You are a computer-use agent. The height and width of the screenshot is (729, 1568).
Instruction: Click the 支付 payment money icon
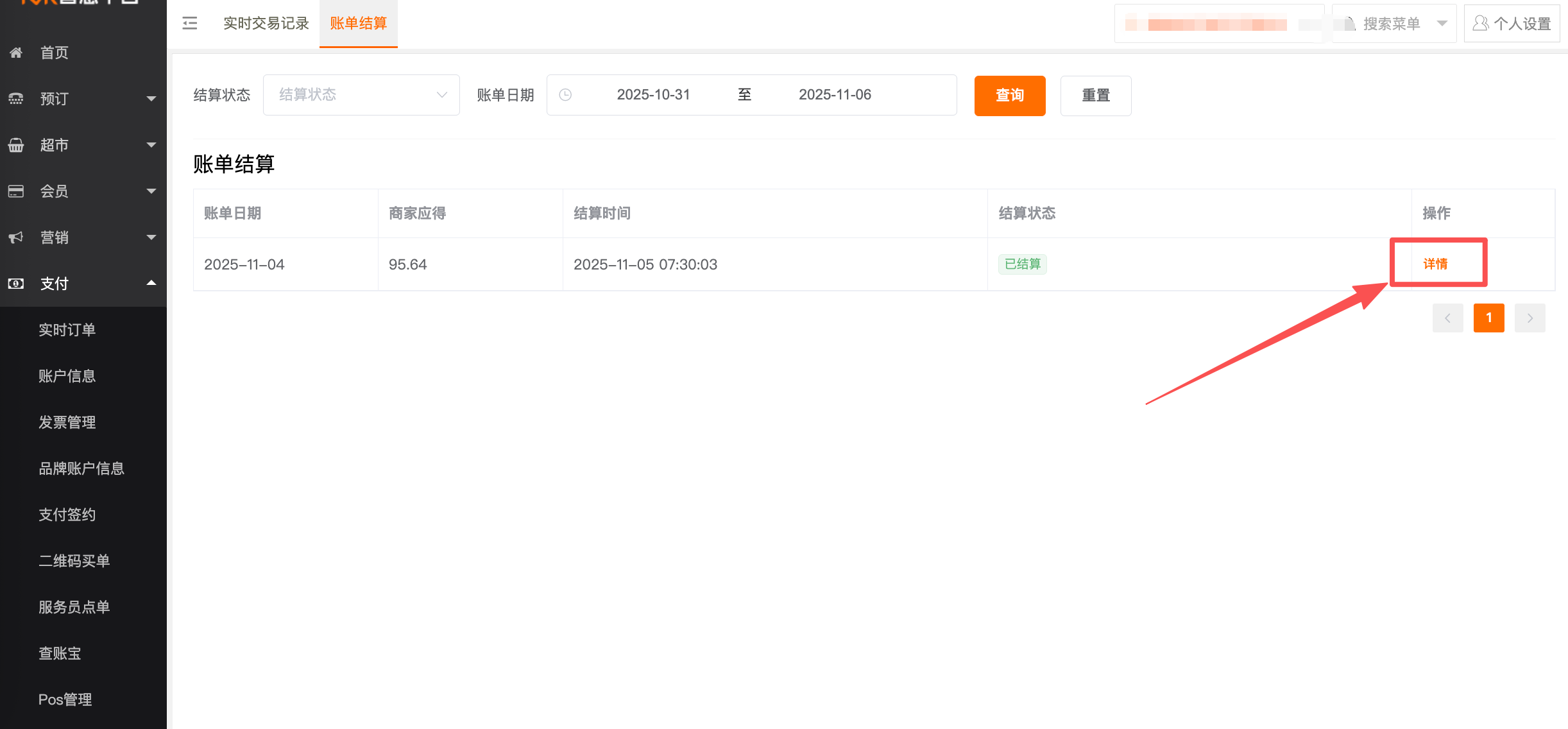point(16,284)
